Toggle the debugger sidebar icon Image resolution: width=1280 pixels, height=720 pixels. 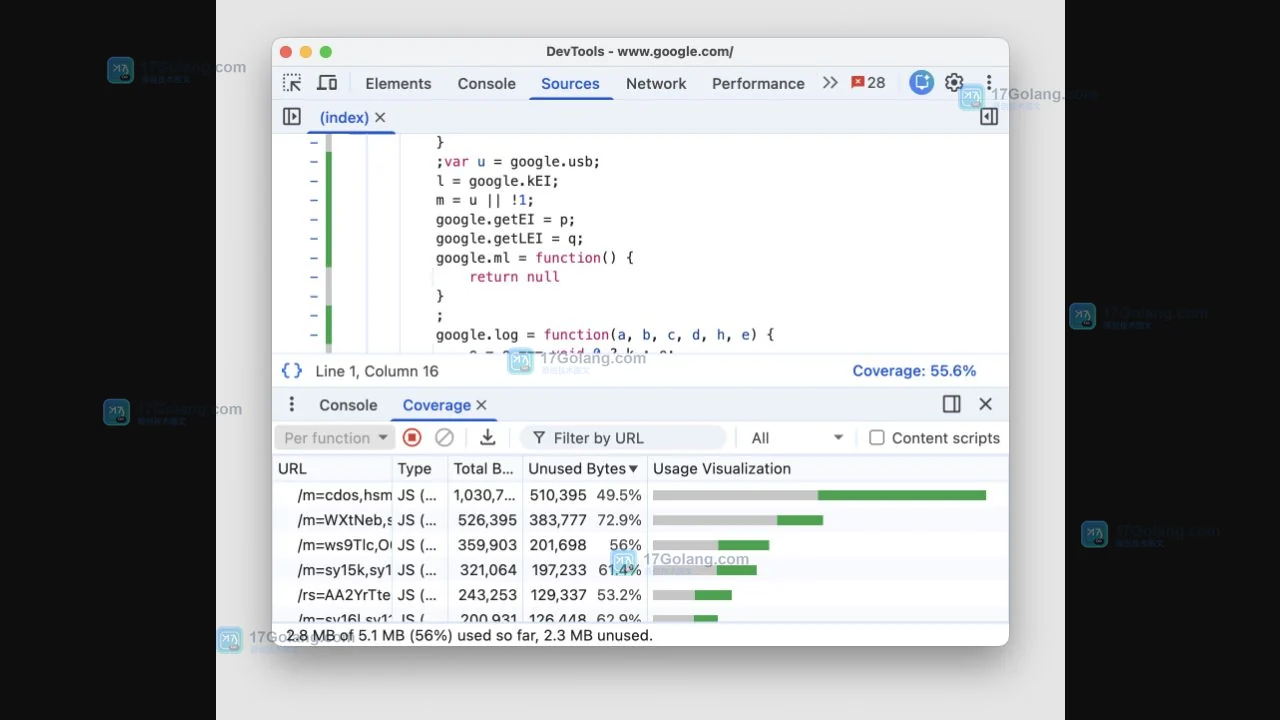click(x=989, y=117)
